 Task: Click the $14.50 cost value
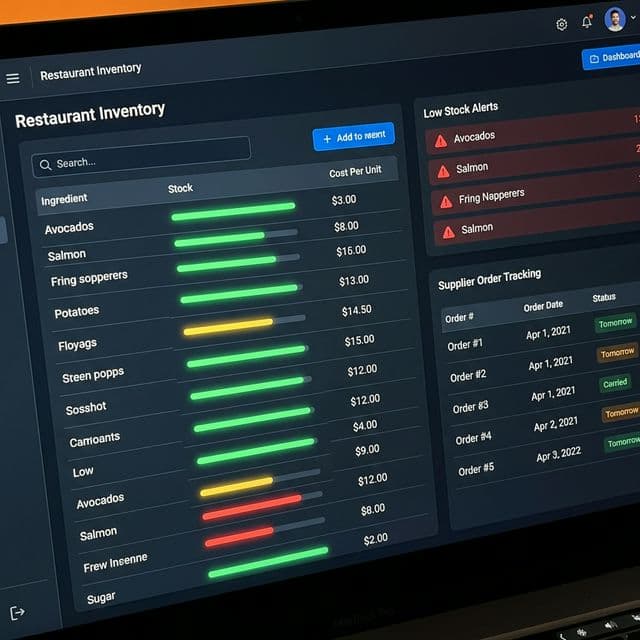(357, 311)
